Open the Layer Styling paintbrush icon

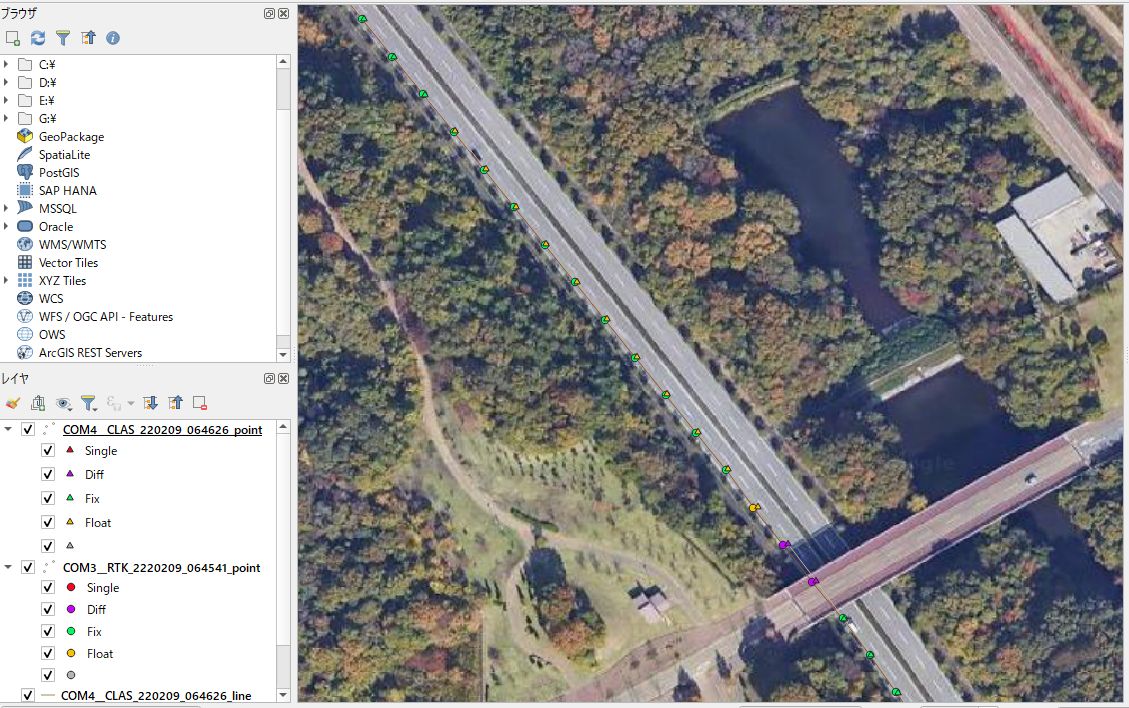[x=13, y=403]
